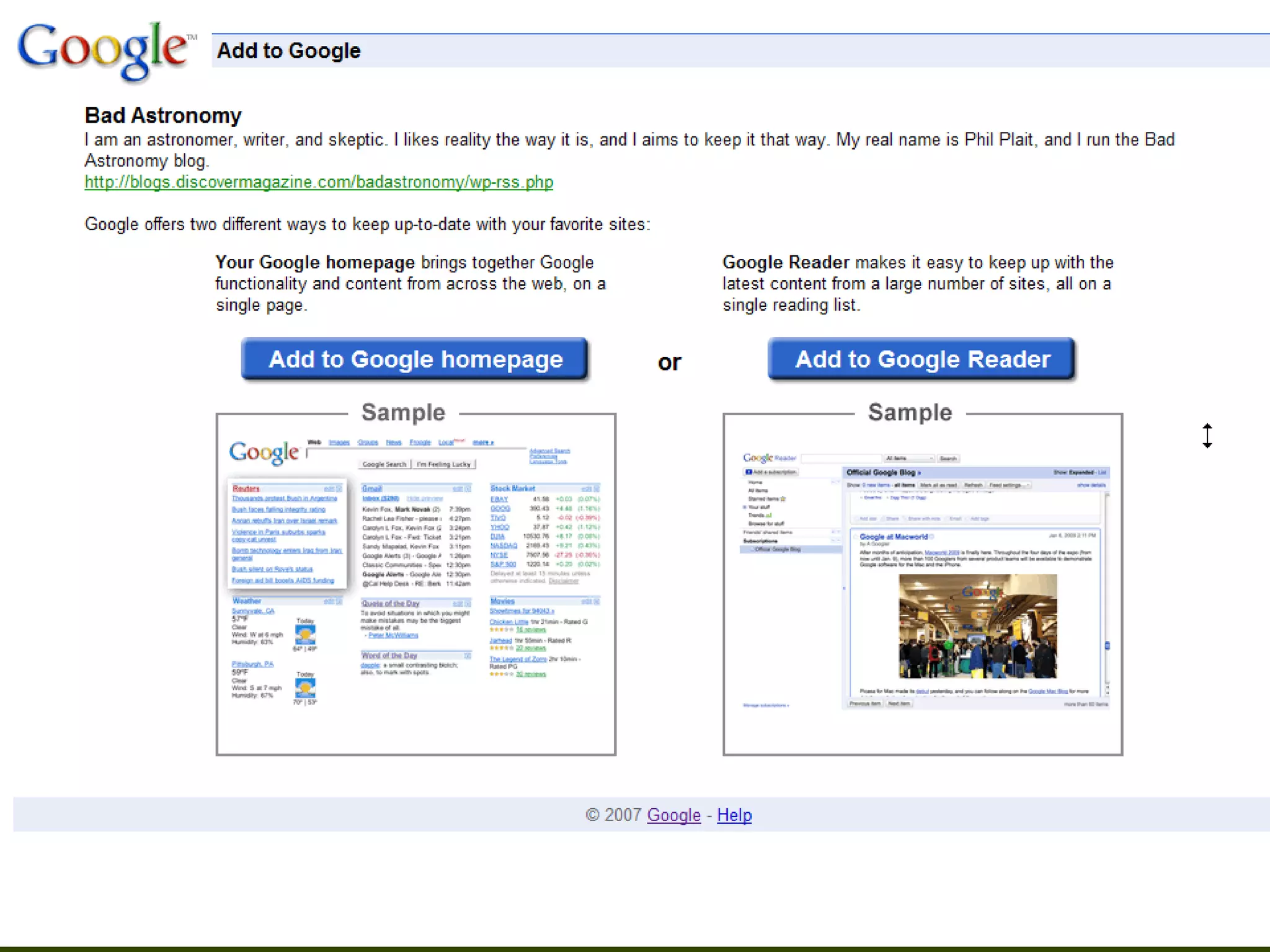Click the Bad Astronomy feed title heading
This screenshot has height=952, width=1270.
point(163,115)
